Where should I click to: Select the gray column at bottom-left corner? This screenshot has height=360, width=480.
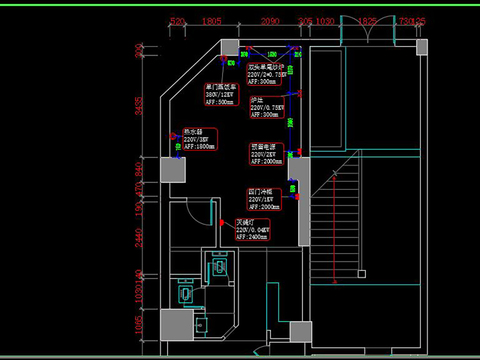tap(177, 325)
